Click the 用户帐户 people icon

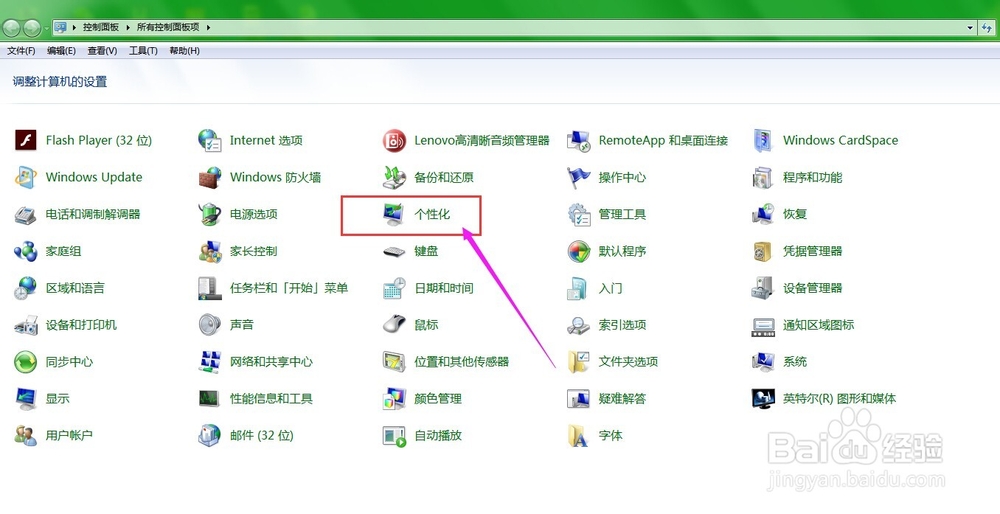click(x=26, y=436)
